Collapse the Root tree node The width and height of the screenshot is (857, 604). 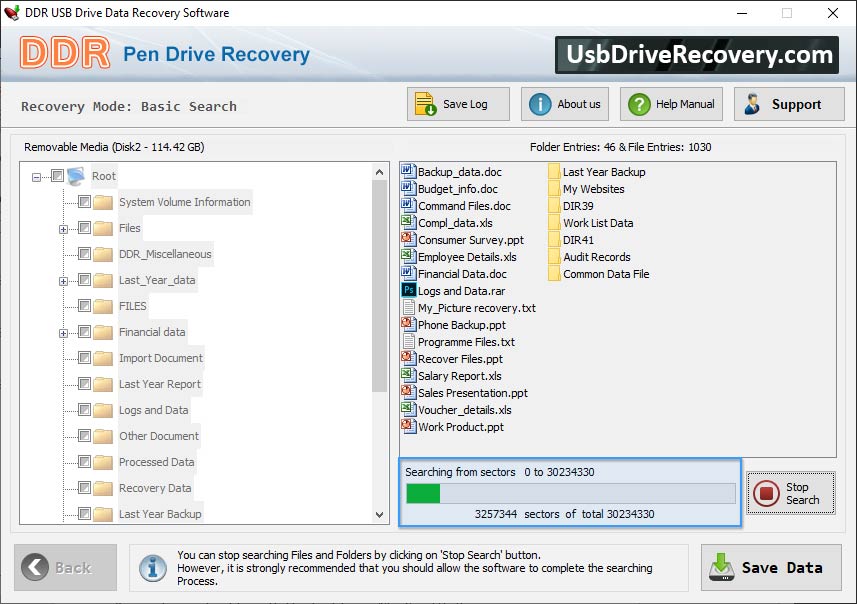36,177
